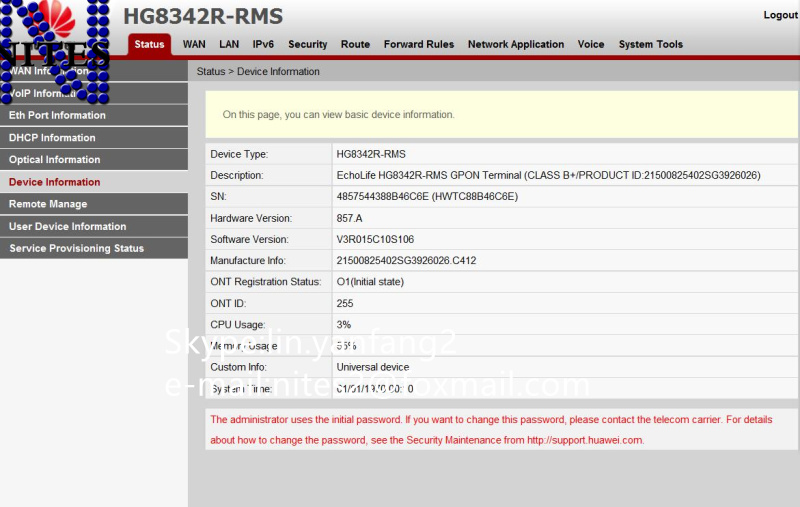This screenshot has height=507, width=800.
Task: Click the Device Type value HG8342R-RMS
Action: point(371,154)
